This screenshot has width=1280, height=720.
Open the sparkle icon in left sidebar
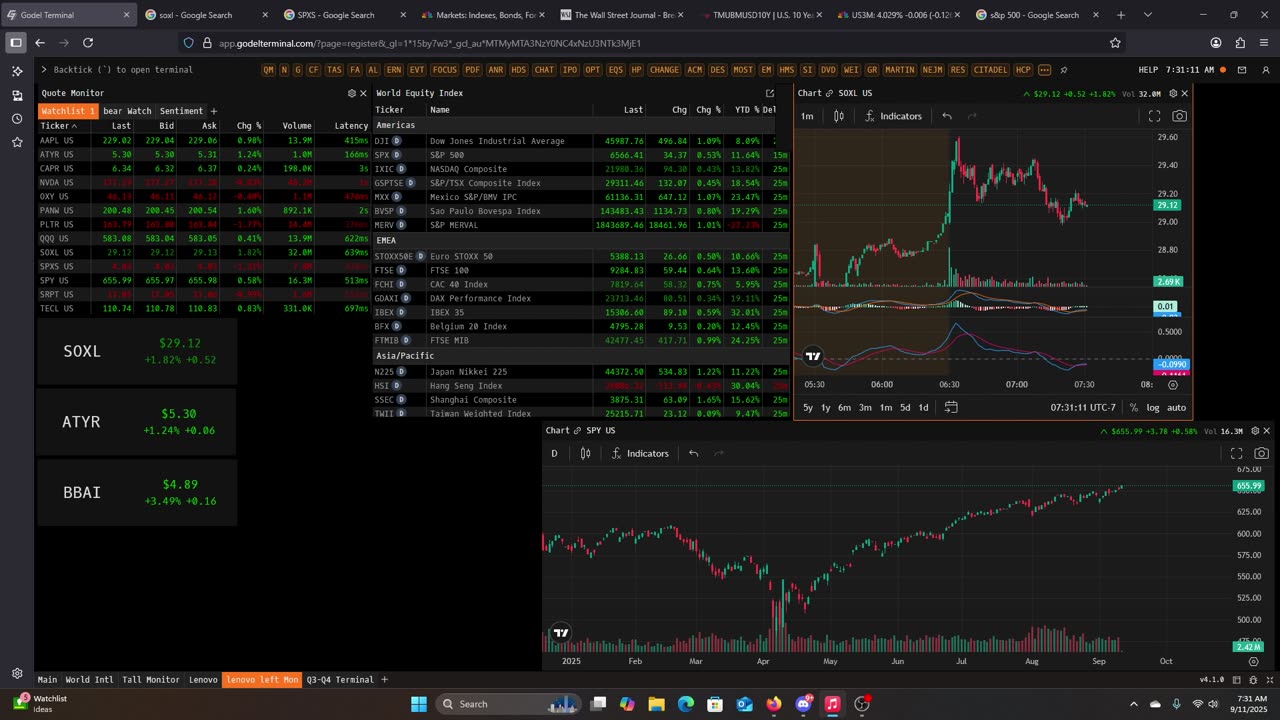[17, 72]
